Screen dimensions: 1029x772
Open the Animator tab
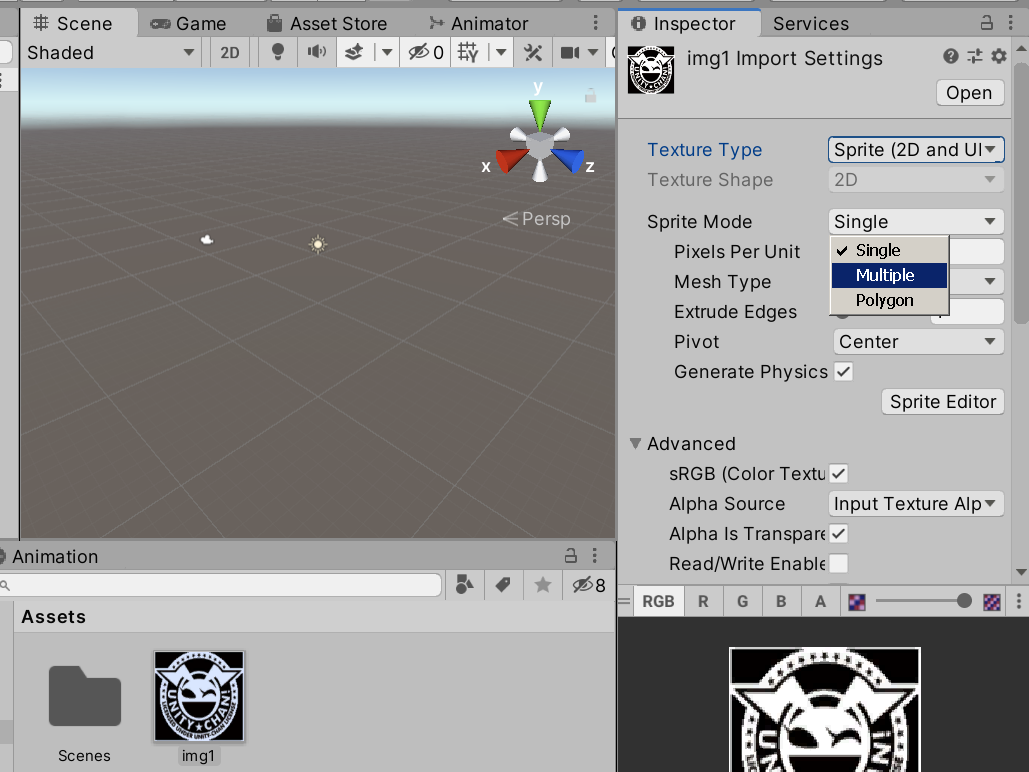coord(478,24)
